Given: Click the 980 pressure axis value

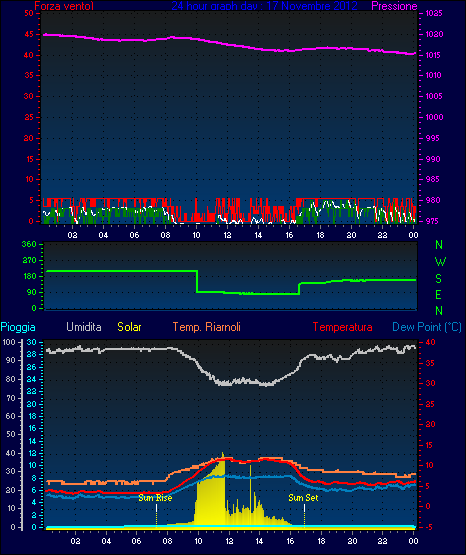Looking at the screenshot, I should [432, 200].
